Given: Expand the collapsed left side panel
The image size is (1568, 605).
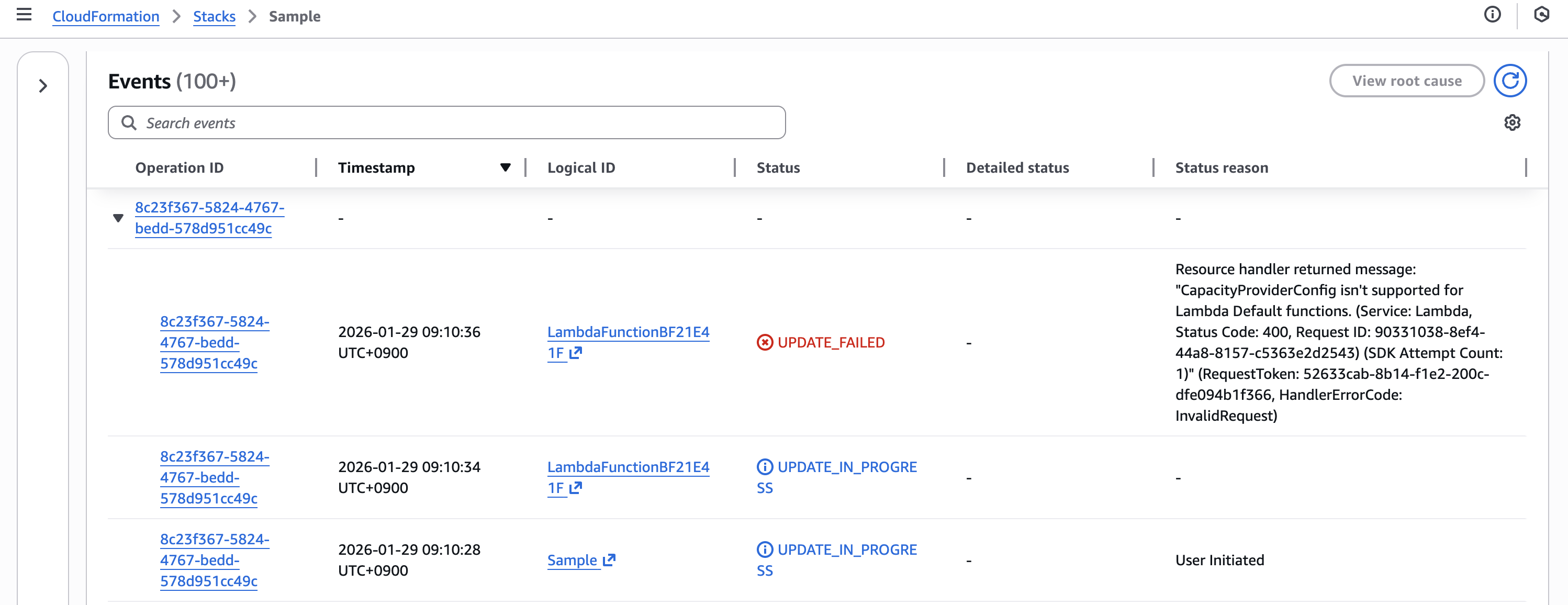Looking at the screenshot, I should 42,86.
